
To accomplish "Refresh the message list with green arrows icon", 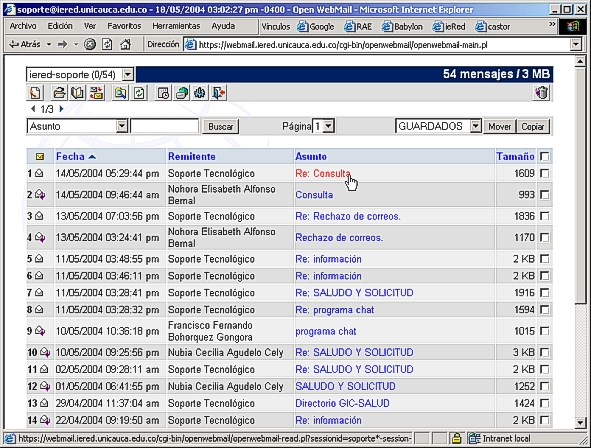I will (x=139, y=93).
